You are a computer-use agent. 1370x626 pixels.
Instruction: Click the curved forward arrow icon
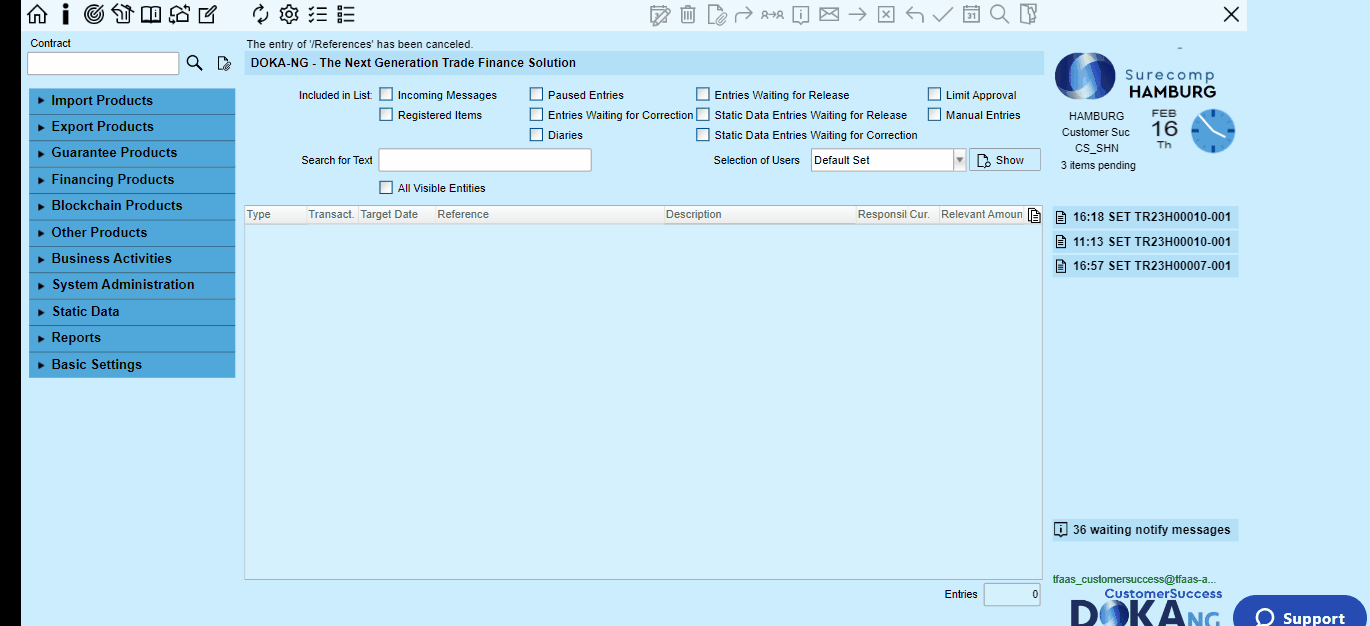click(743, 14)
